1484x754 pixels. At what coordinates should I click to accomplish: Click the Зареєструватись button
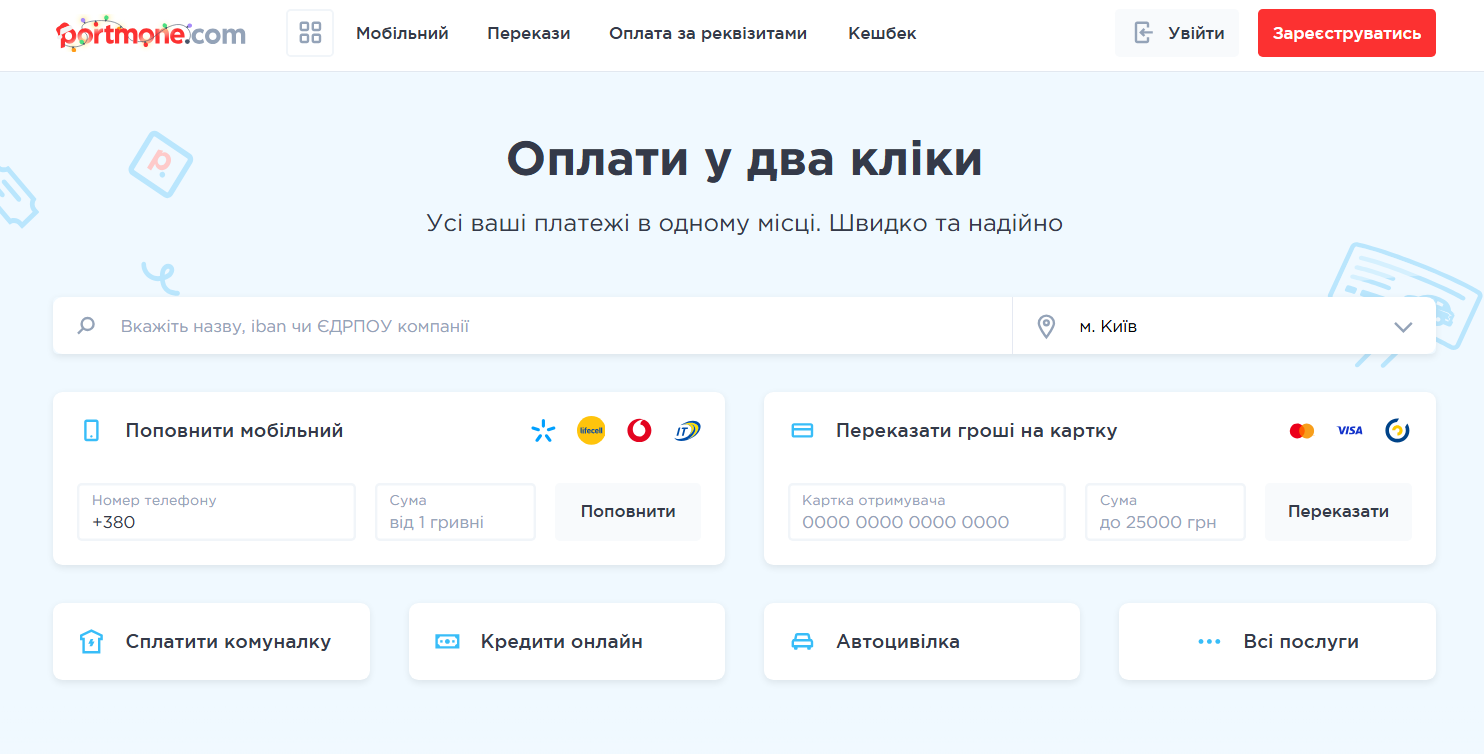click(x=1347, y=33)
